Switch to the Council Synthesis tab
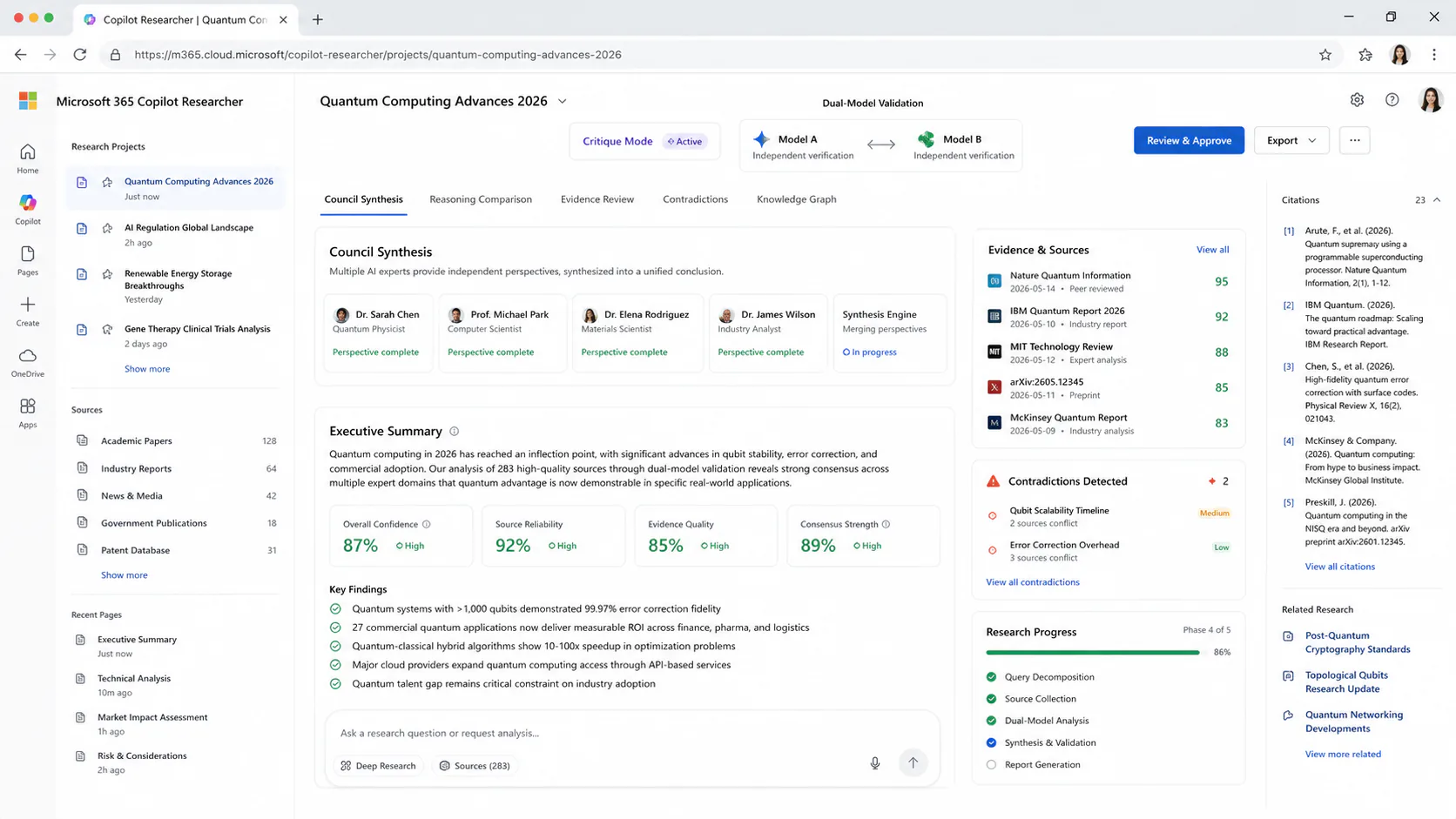Screen dimensions: 1456x819 pyautogui.click(x=363, y=199)
